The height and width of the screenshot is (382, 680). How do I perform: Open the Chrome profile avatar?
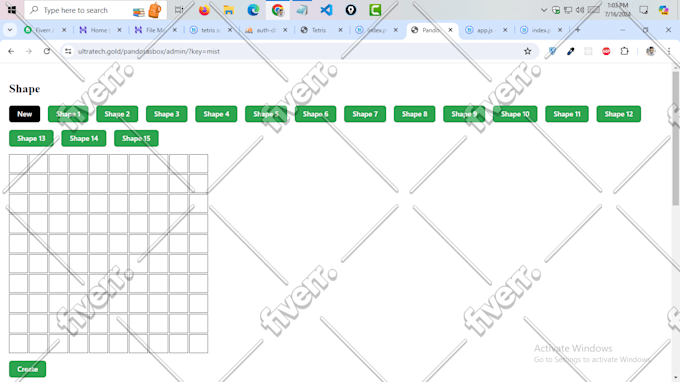click(651, 51)
